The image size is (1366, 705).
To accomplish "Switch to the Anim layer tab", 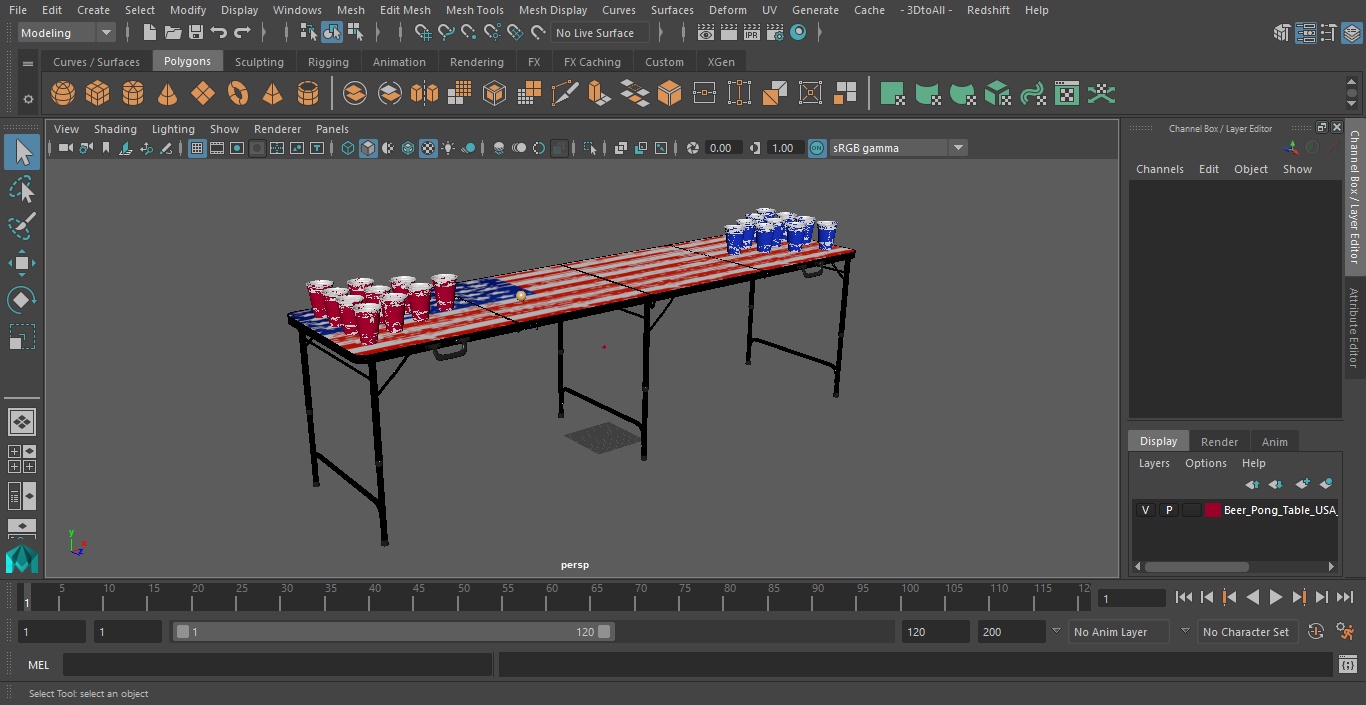I will click(1274, 441).
